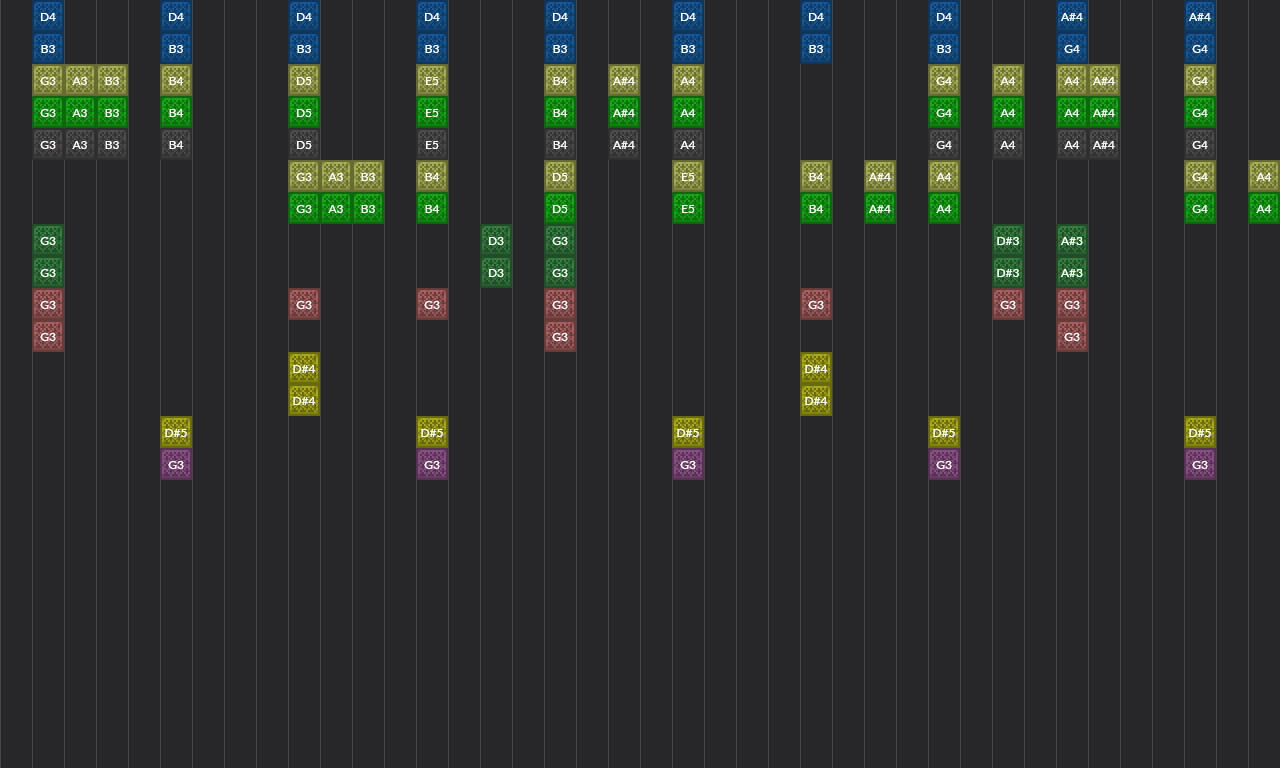Viewport: 1280px width, 768px height.
Task: Select the leftmost blue D4 note
Action: (48, 17)
